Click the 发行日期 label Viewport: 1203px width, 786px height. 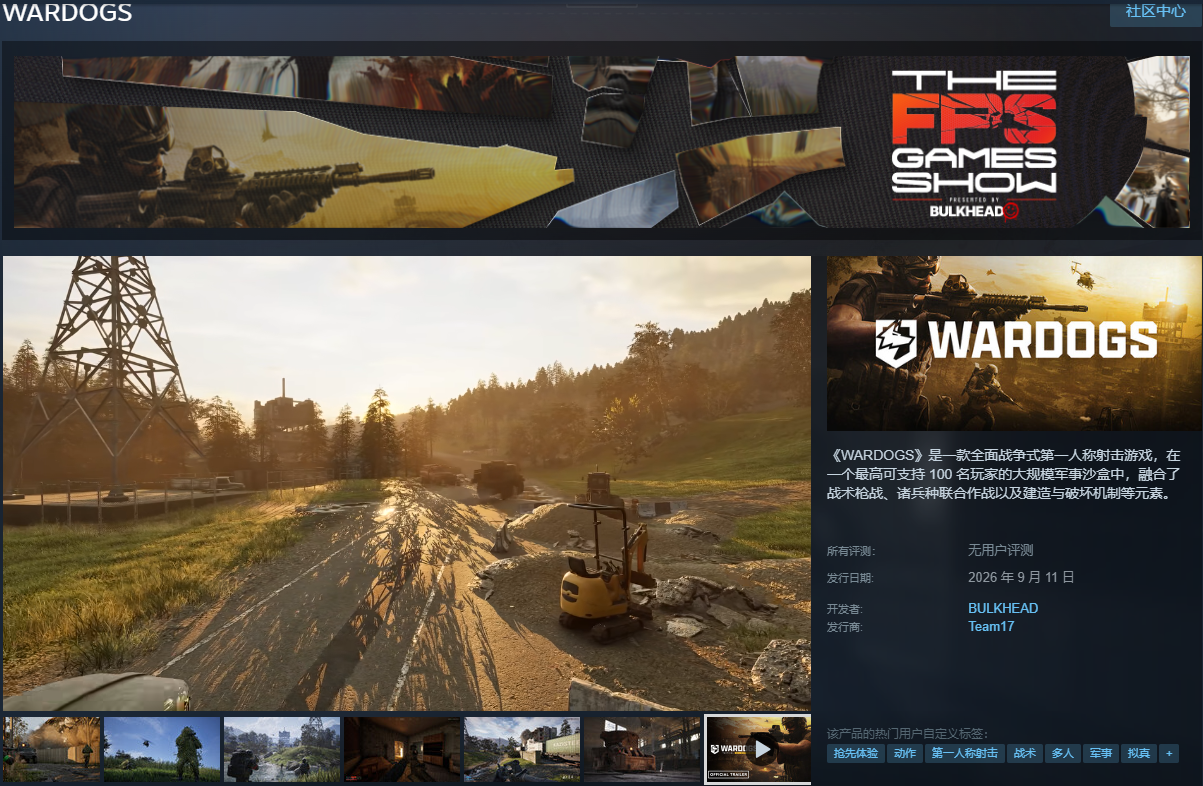[850, 578]
